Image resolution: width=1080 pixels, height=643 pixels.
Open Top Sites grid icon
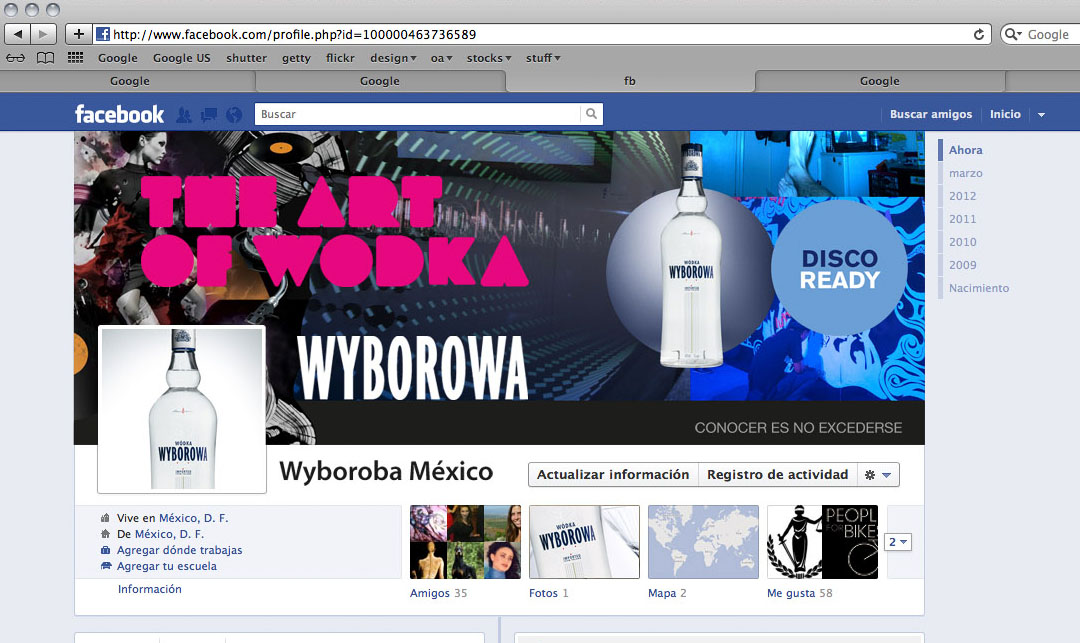click(75, 58)
